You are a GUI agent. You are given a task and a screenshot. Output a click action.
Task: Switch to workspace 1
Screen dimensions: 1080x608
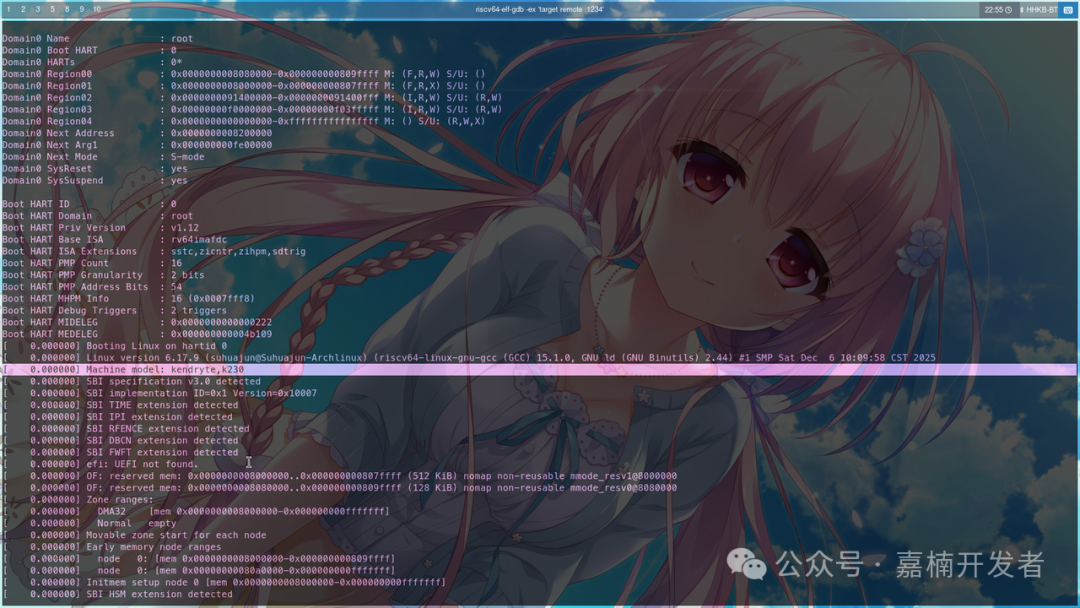(8, 9)
